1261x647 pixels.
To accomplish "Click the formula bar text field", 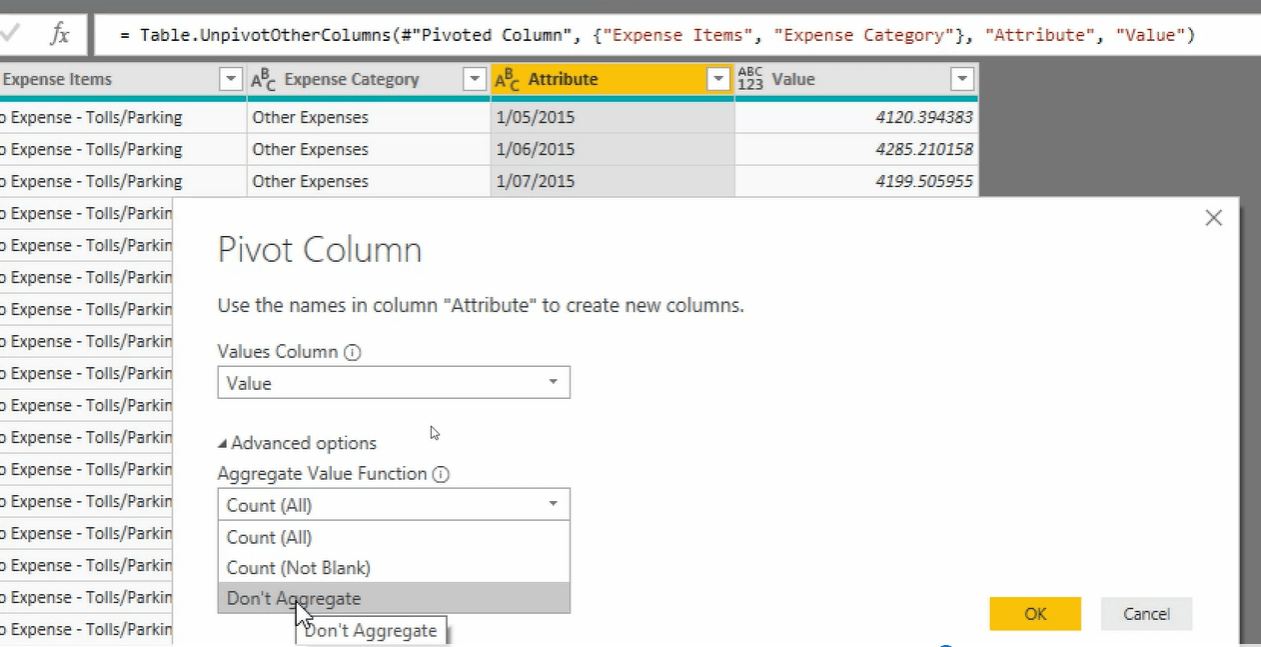I will (x=676, y=35).
